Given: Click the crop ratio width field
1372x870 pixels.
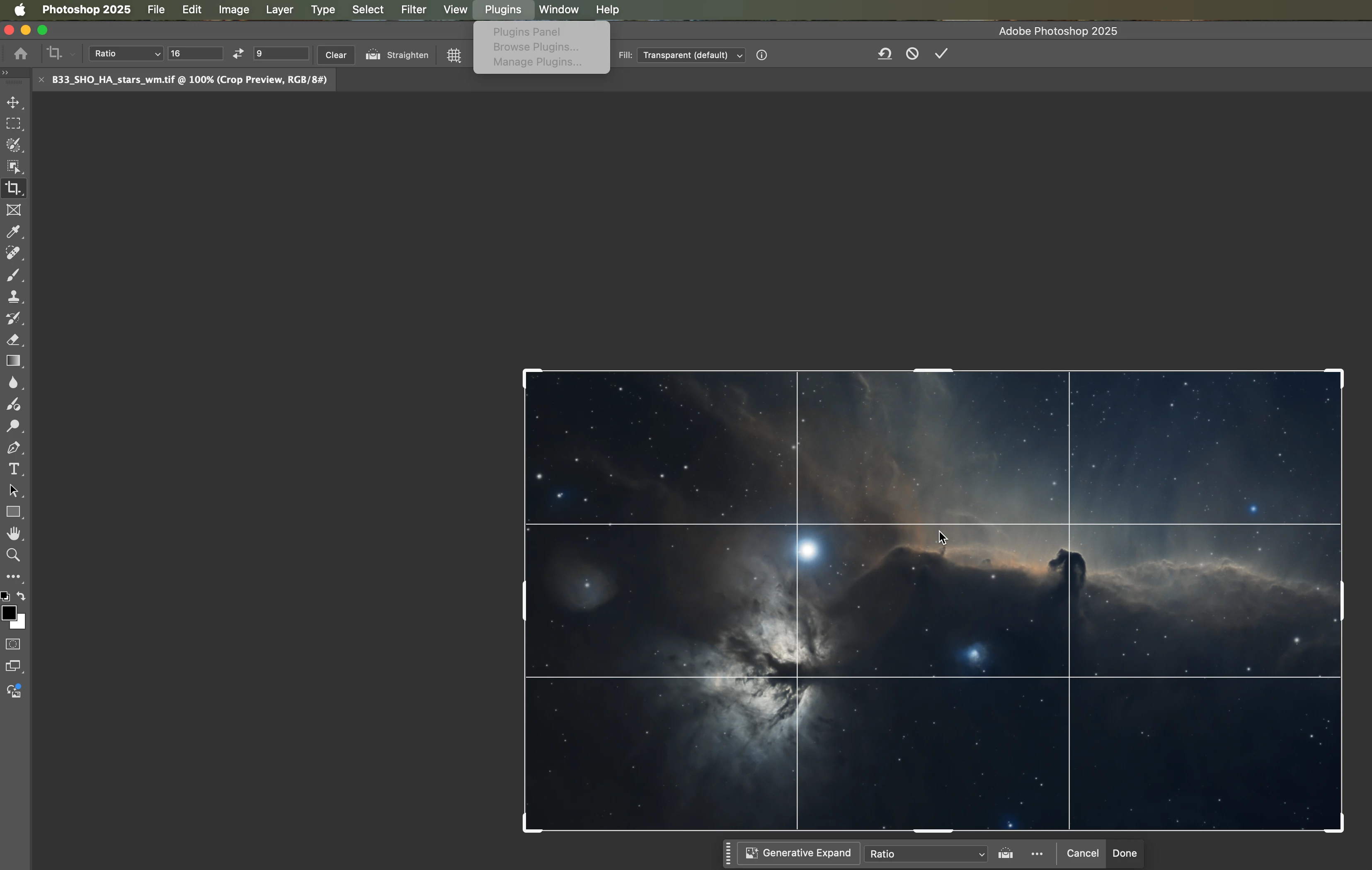Looking at the screenshot, I should coord(195,53).
